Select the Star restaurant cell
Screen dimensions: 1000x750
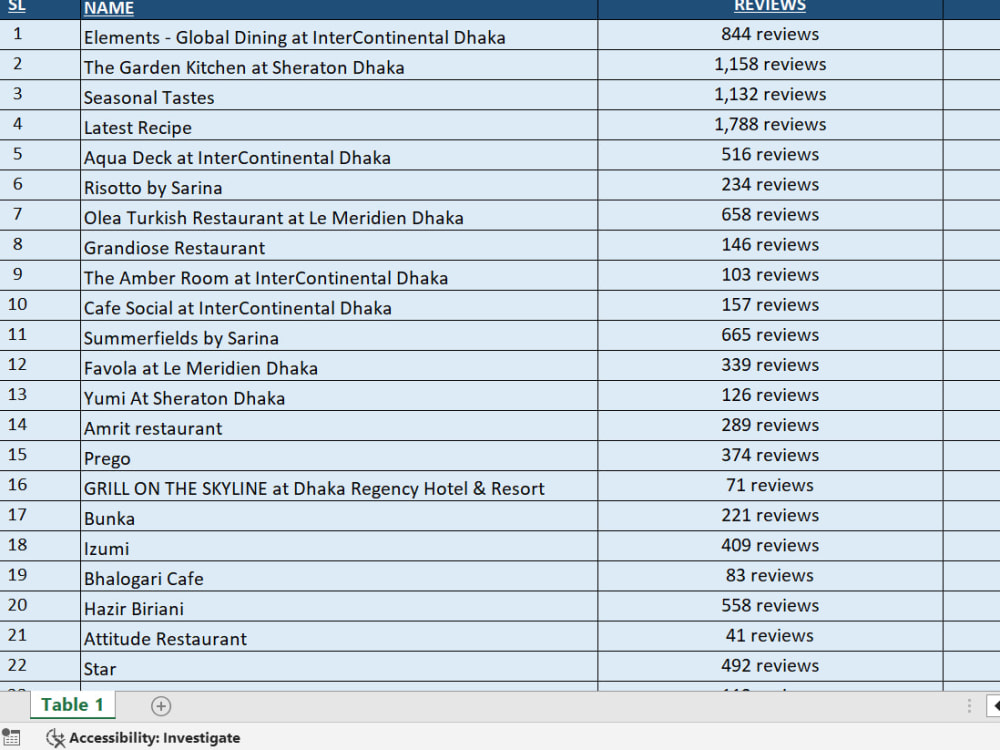coord(339,666)
